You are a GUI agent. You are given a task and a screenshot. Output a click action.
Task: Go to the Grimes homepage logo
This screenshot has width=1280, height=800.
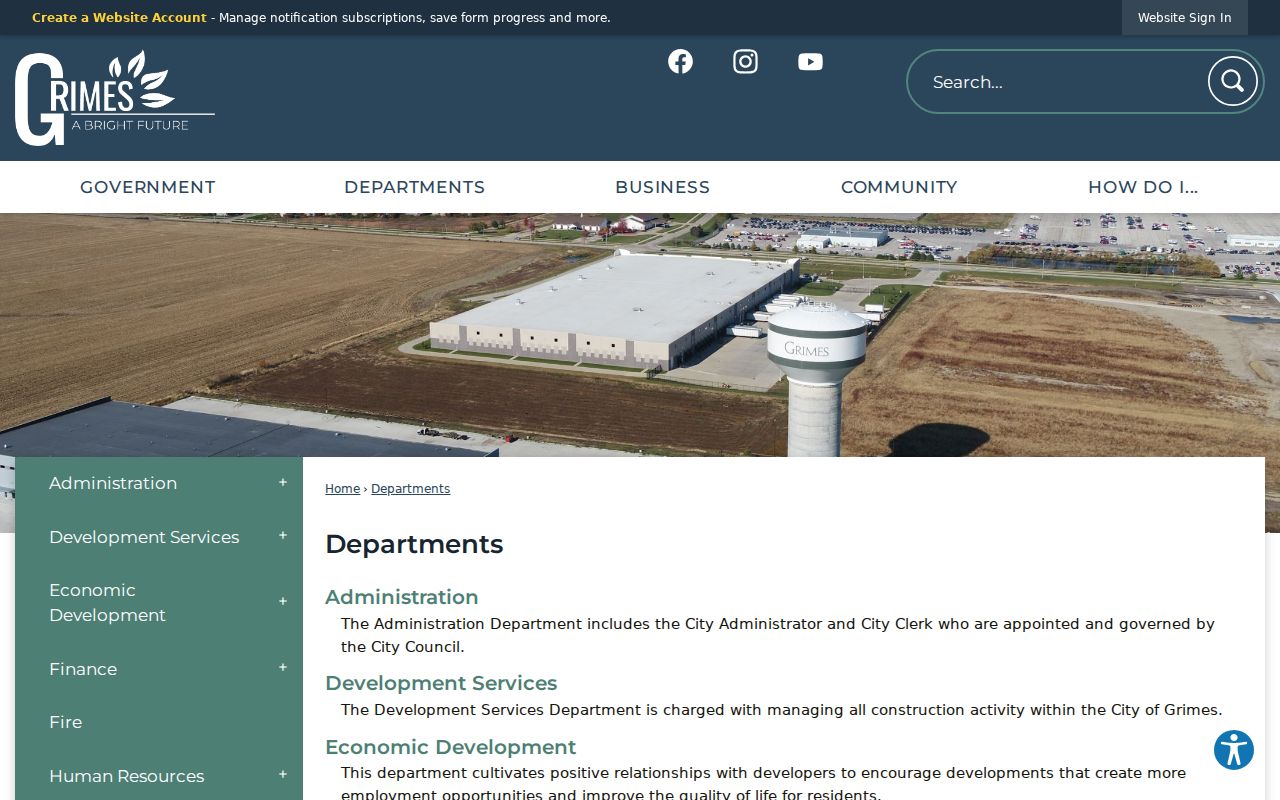114,98
